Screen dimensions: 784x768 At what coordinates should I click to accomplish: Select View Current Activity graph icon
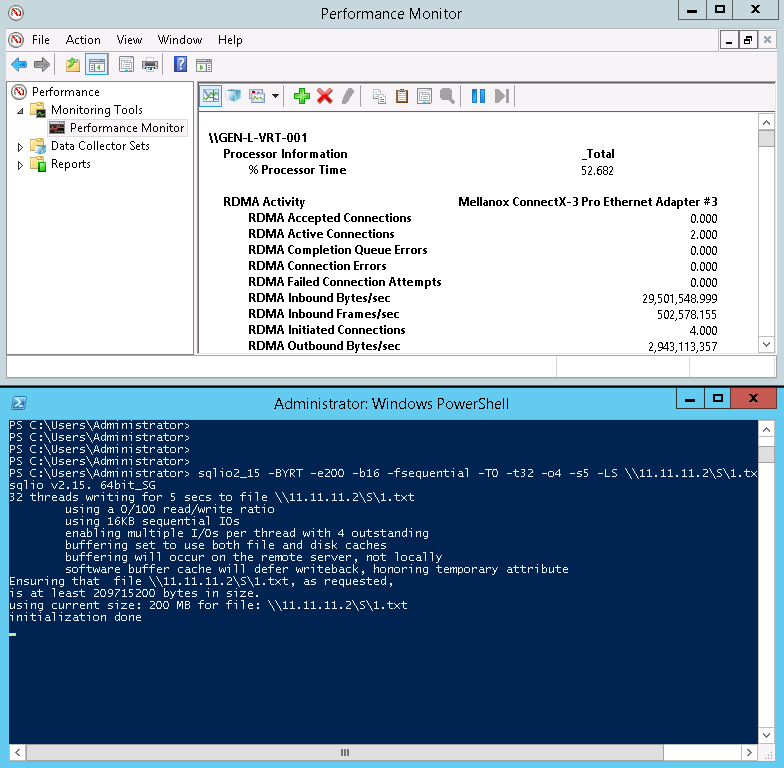pyautogui.click(x=210, y=96)
